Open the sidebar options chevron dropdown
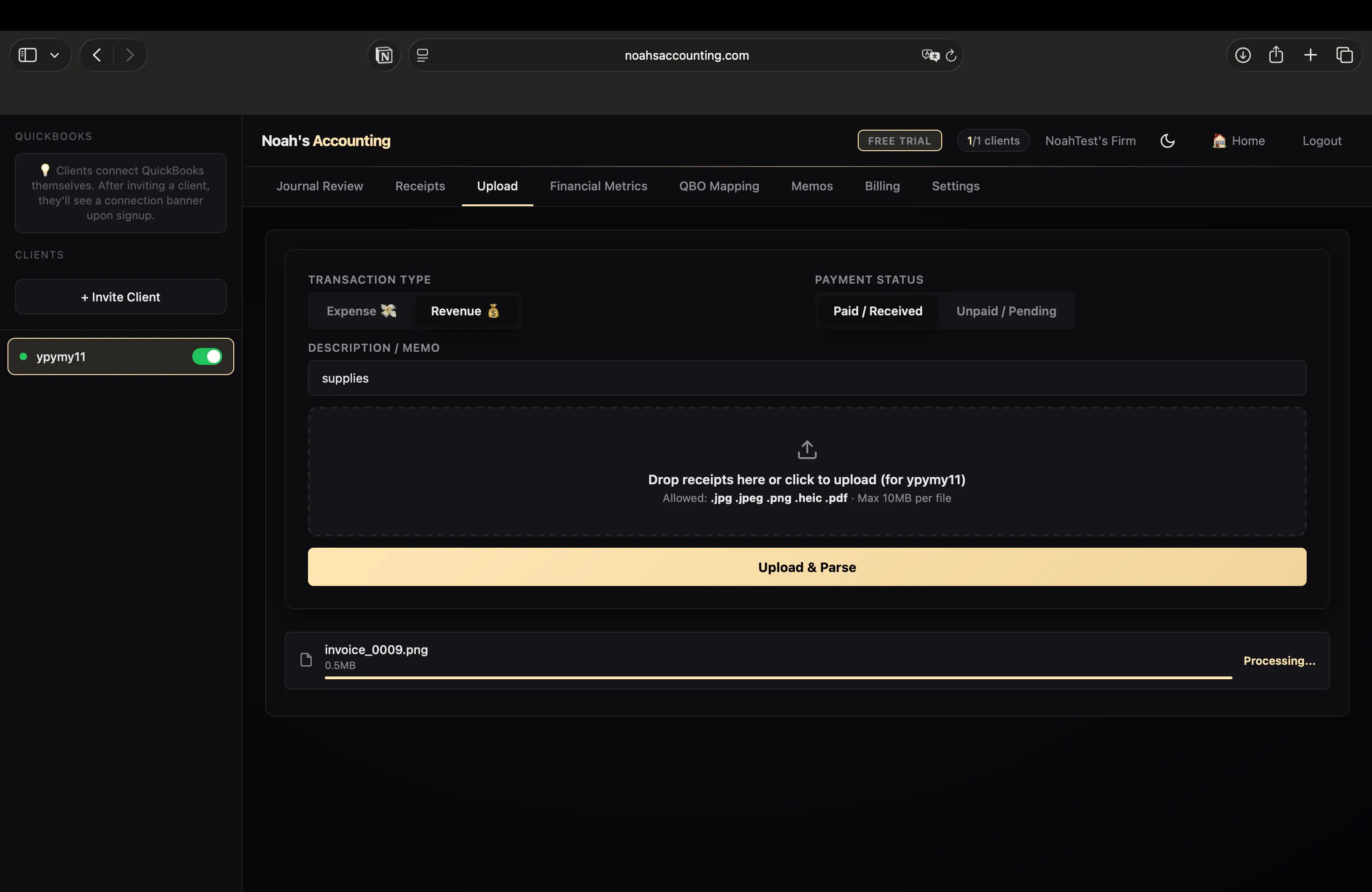Screen dimensions: 1372x892 point(55,56)
